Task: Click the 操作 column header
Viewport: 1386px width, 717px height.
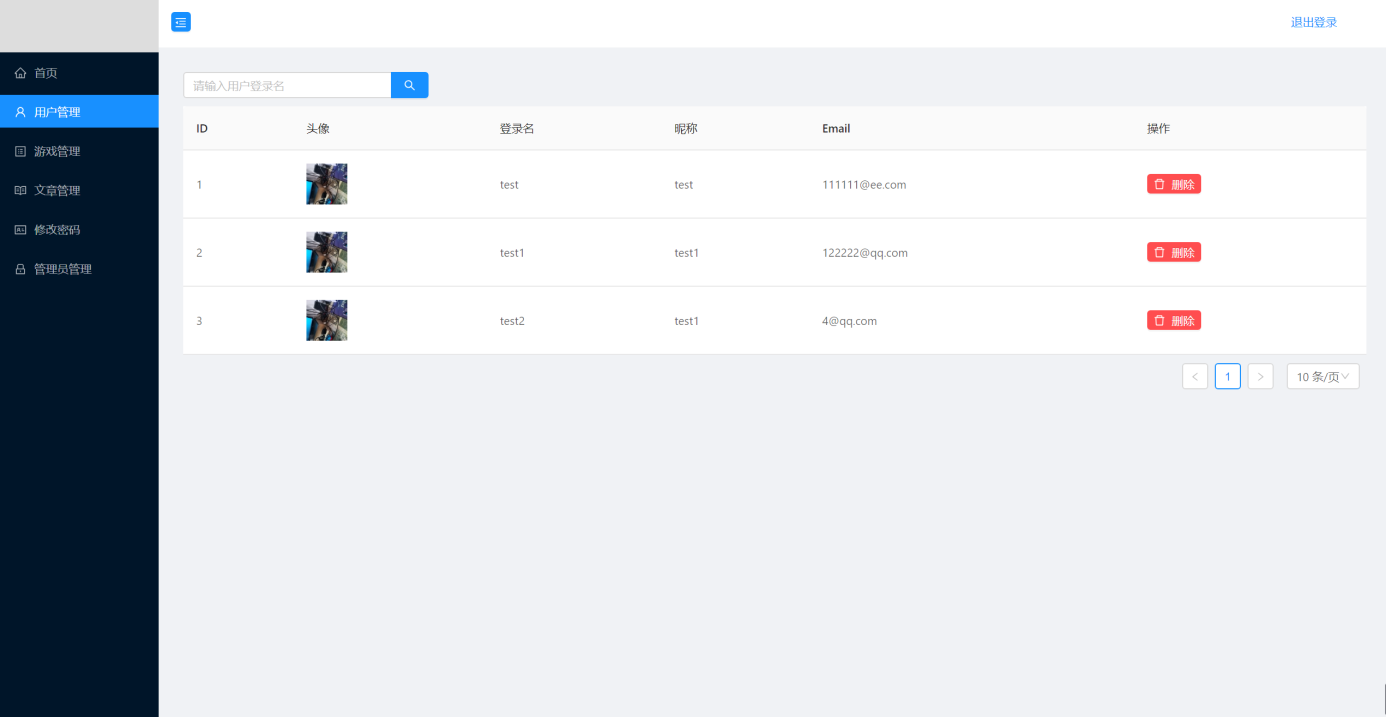Action: point(1159,128)
